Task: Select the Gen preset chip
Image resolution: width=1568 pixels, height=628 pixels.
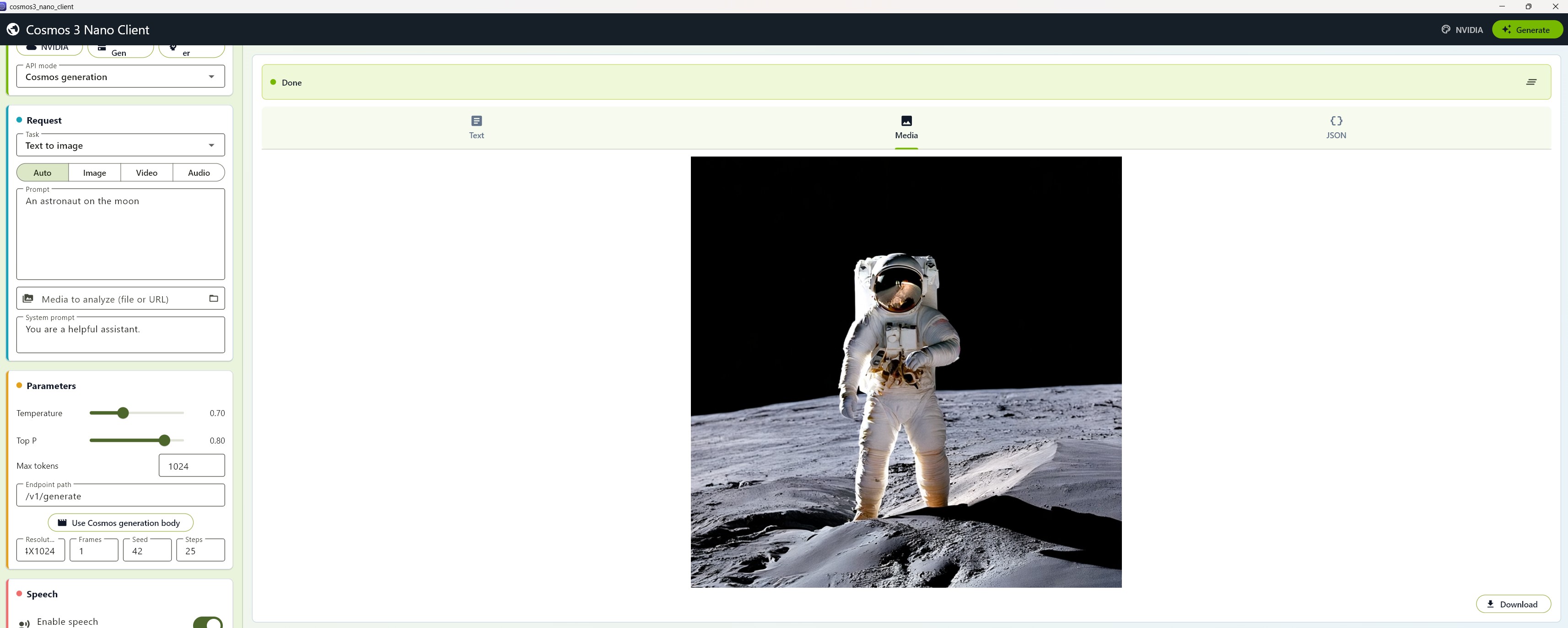Action: (120, 50)
